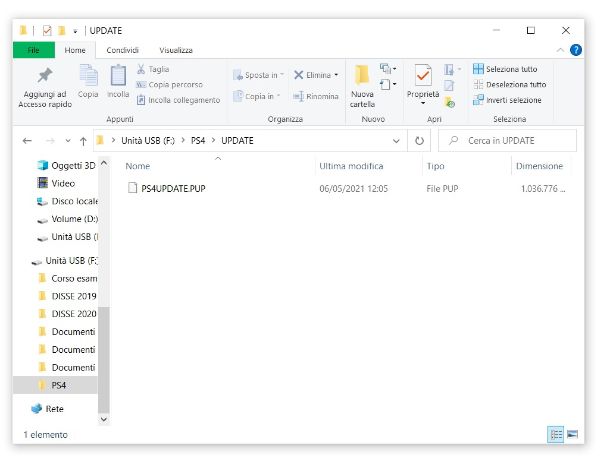Viewport: 610px width, 471px height.
Task: Select Incolla collegamento option
Action: (x=179, y=100)
